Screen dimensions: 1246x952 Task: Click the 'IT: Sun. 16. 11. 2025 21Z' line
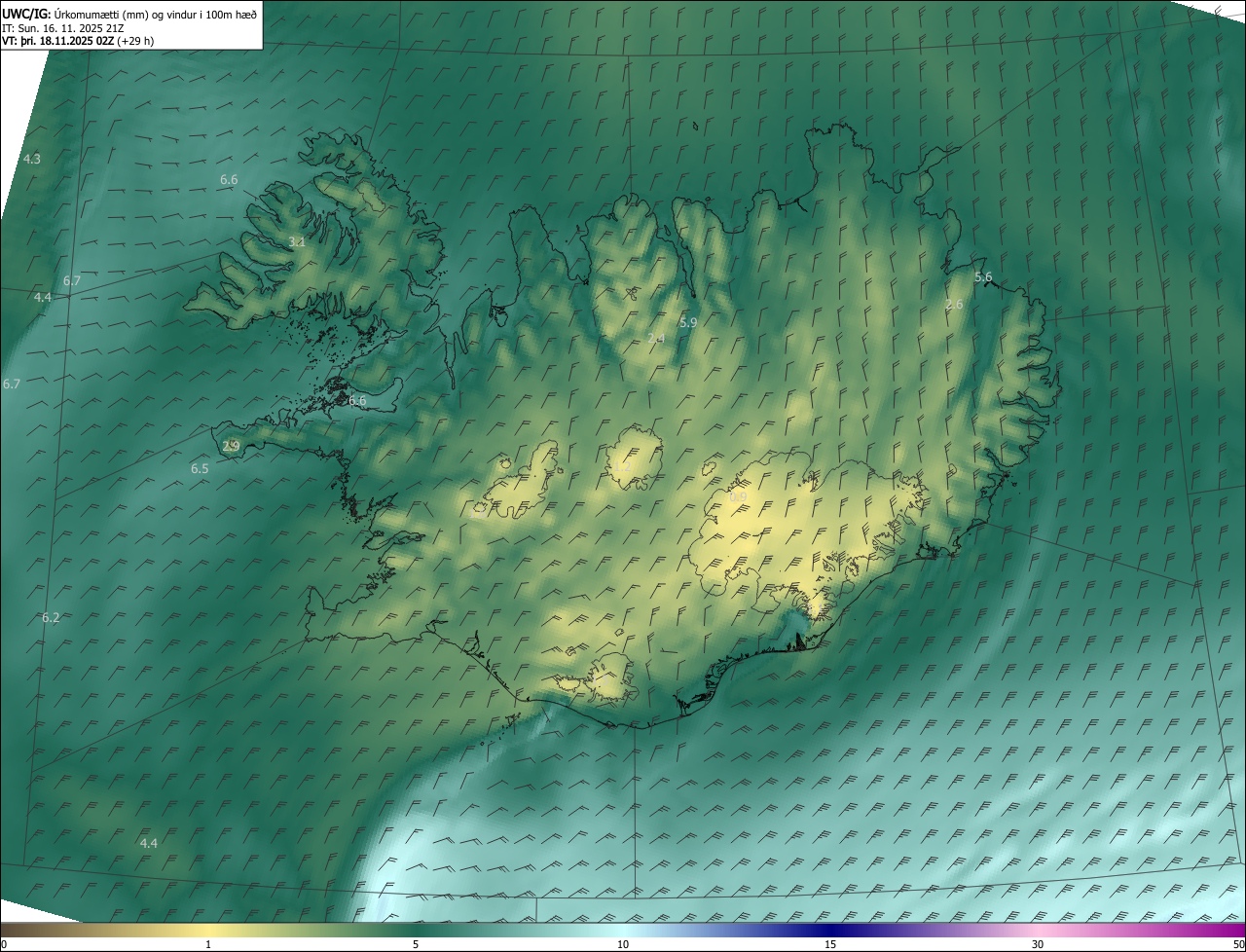coord(63,28)
